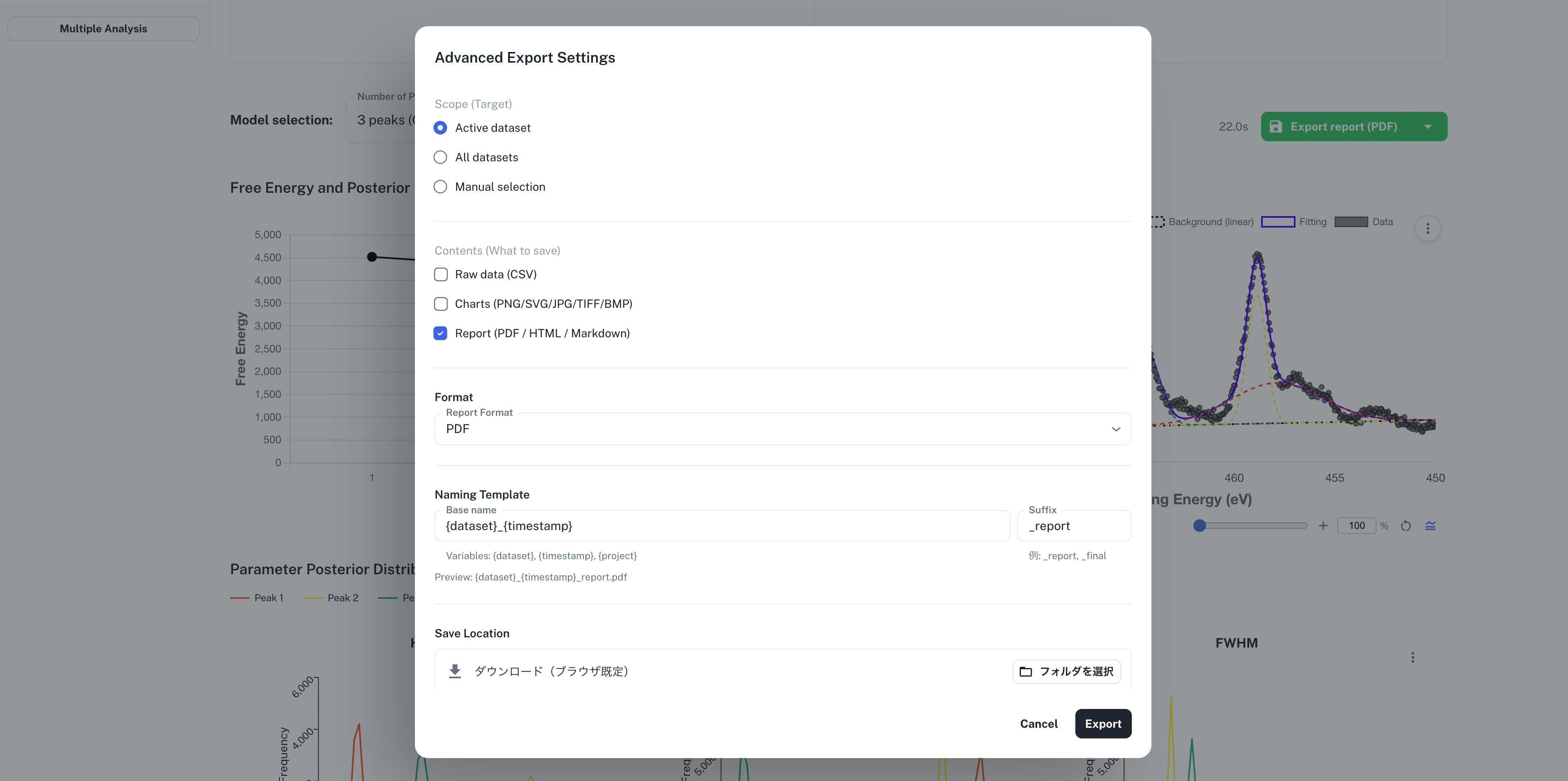Open the Report Format PDF dropdown
1568x781 pixels.
pos(783,429)
